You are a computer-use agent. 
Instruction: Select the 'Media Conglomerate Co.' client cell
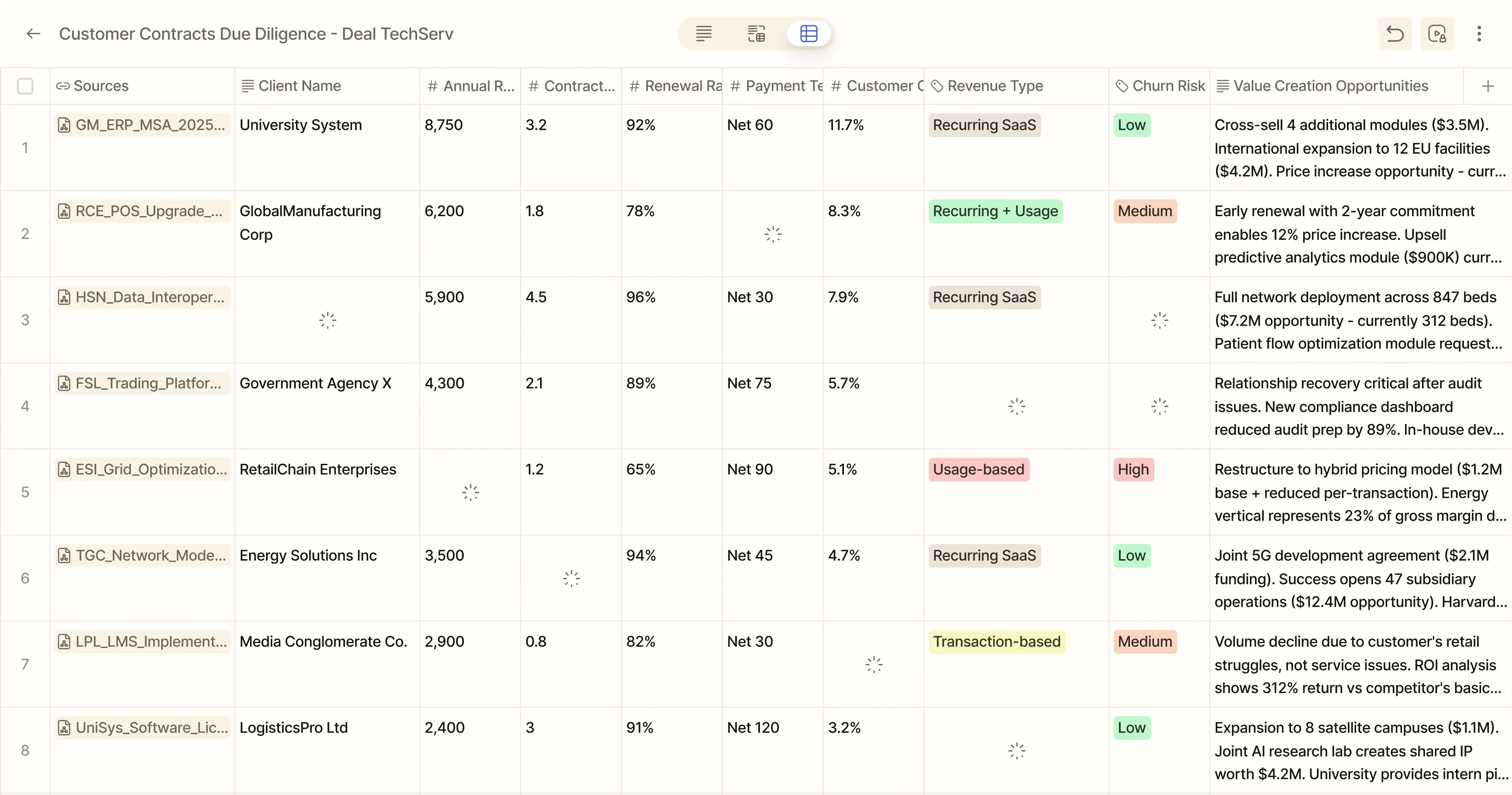tap(327, 664)
